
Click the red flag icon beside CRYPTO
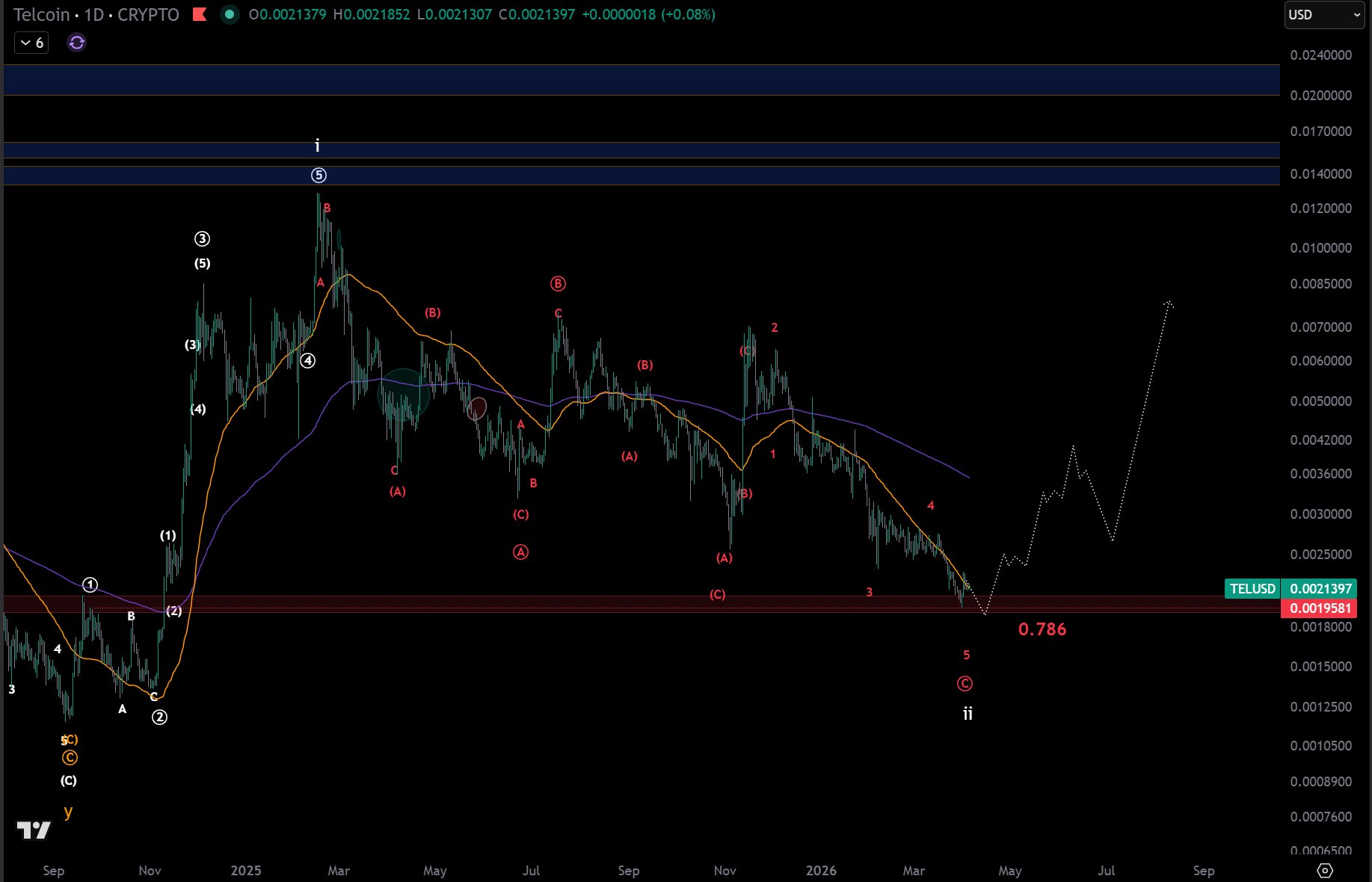199,14
